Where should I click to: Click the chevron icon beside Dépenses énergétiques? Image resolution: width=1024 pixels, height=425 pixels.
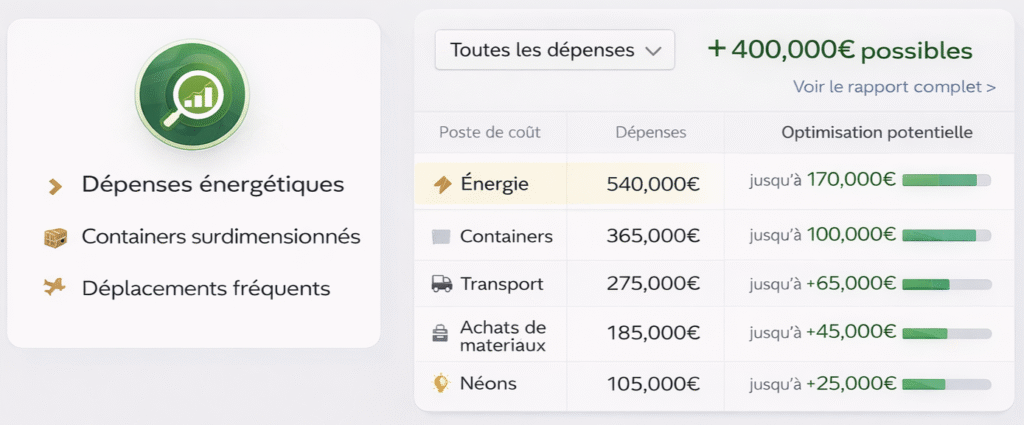tap(56, 185)
